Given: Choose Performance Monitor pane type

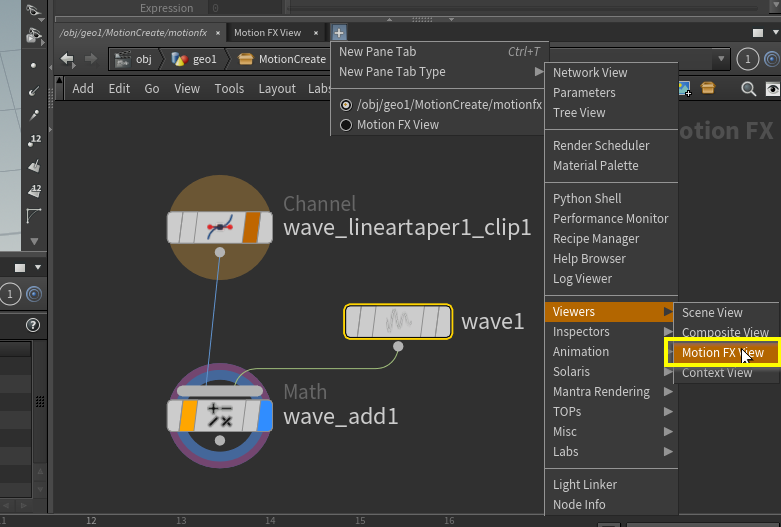Looking at the screenshot, I should 611,219.
